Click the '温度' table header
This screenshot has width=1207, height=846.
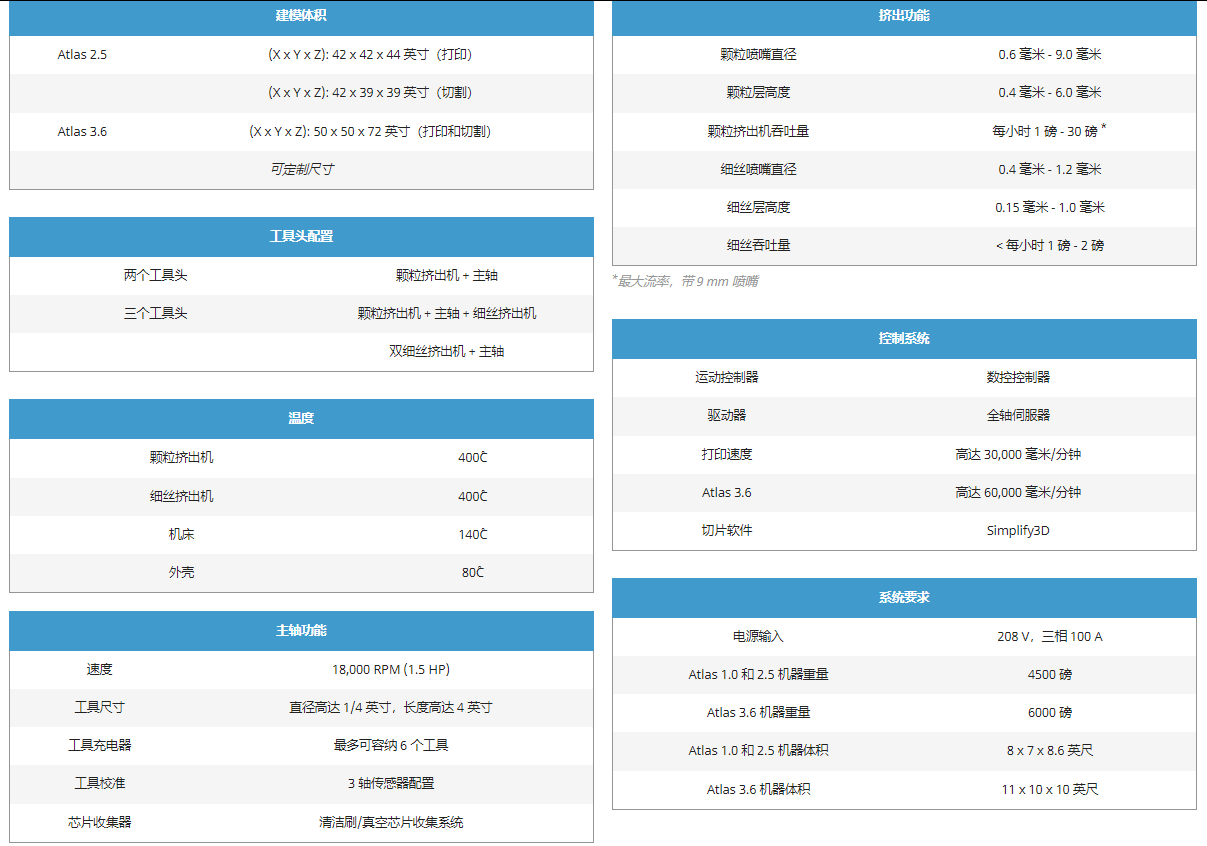[301, 419]
